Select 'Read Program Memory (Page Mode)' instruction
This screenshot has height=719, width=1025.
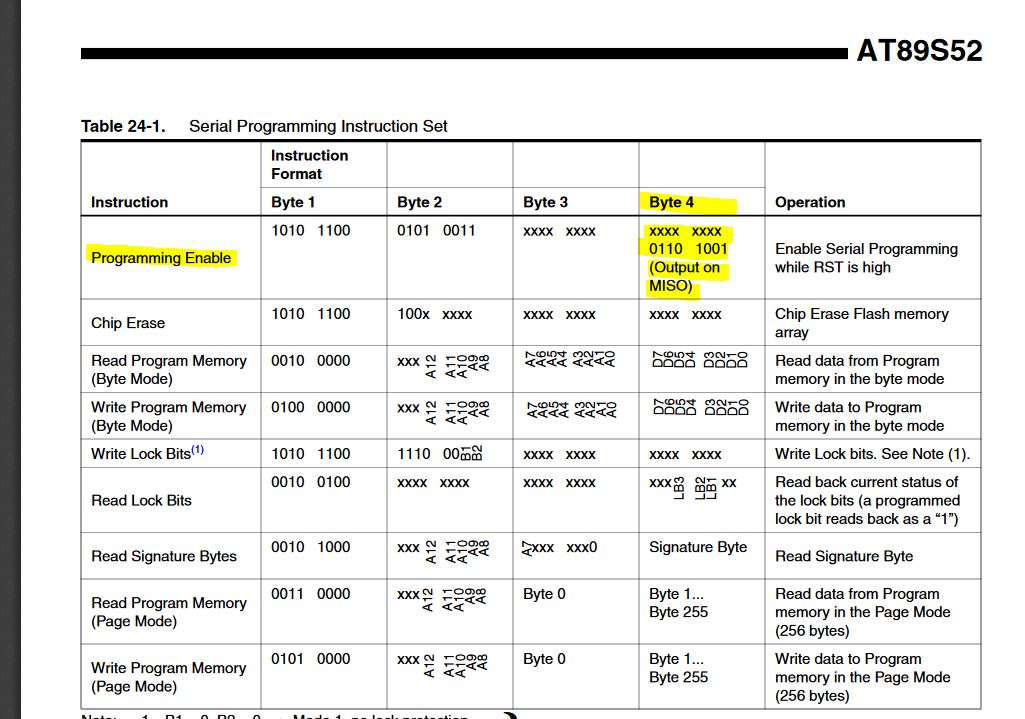point(169,612)
